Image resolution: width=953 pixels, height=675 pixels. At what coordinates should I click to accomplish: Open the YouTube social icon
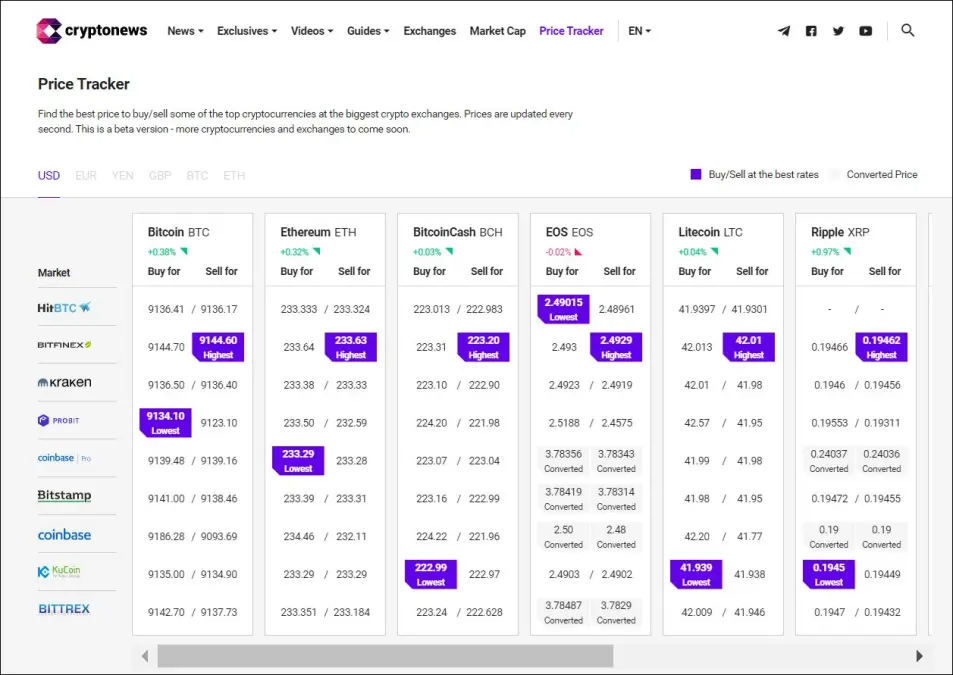[x=865, y=31]
